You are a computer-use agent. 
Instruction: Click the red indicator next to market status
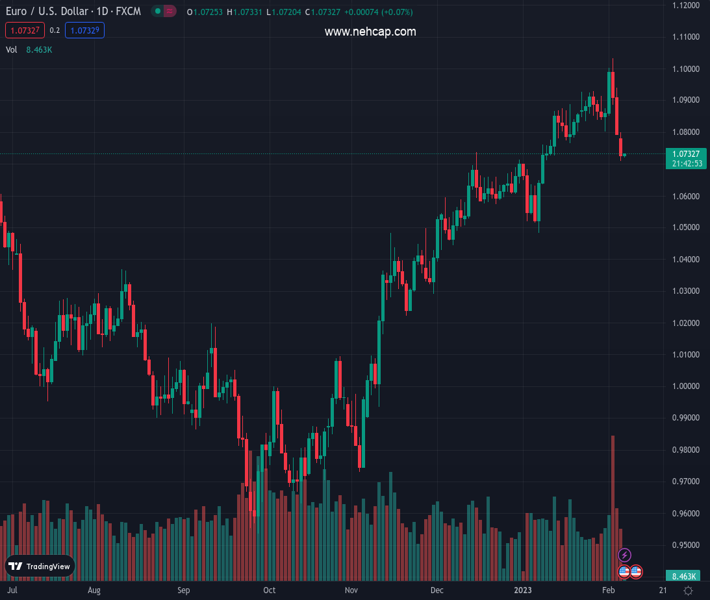pos(169,11)
